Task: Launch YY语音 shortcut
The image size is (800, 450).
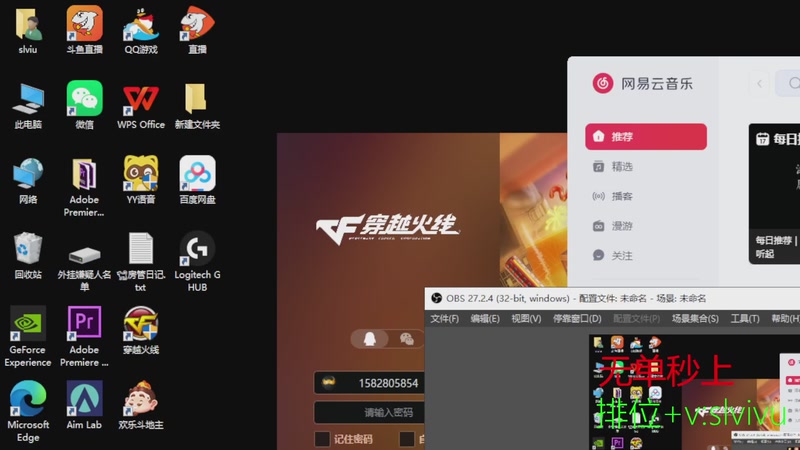Action: tap(141, 173)
